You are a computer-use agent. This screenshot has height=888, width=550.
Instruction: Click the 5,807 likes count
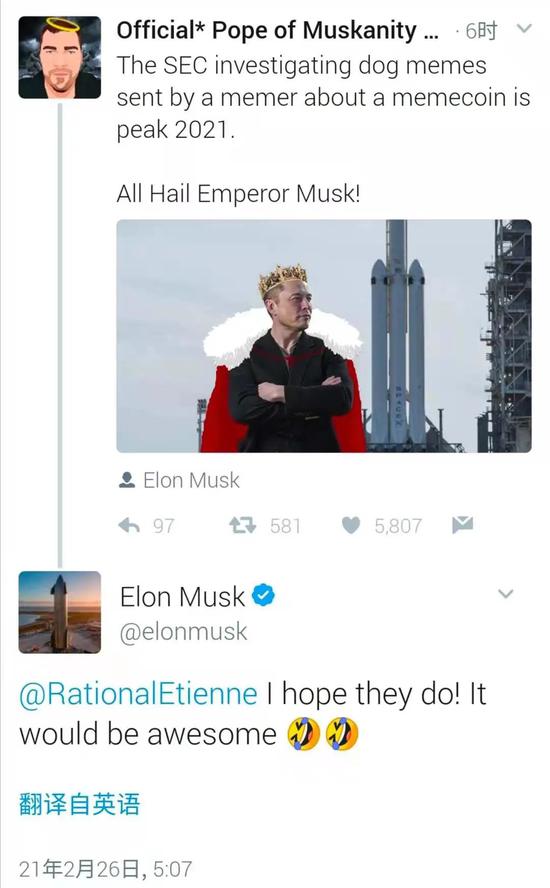pyautogui.click(x=398, y=526)
